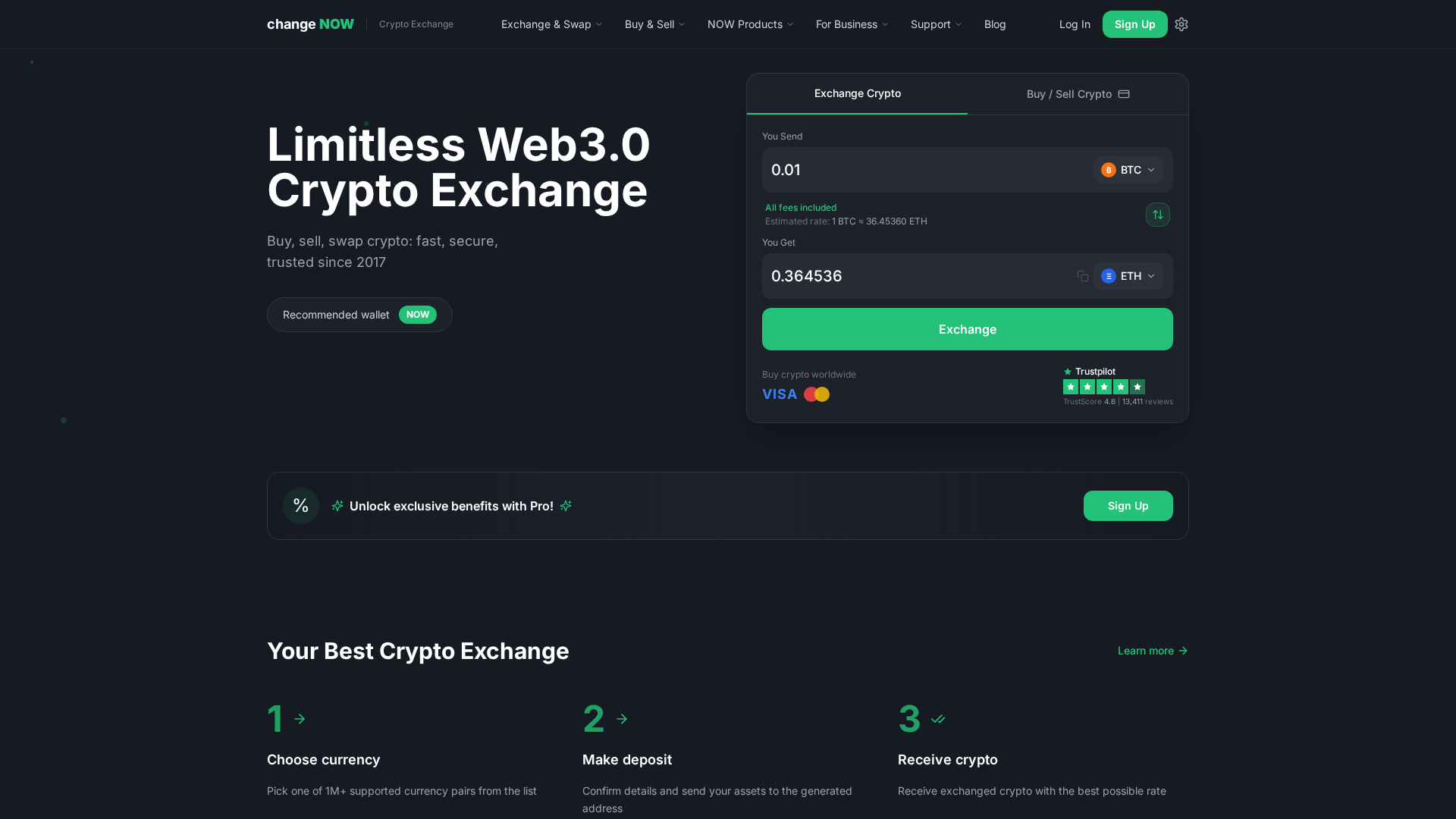The image size is (1456, 819).
Task: Click the double-check icon next to step 3
Action: click(938, 719)
